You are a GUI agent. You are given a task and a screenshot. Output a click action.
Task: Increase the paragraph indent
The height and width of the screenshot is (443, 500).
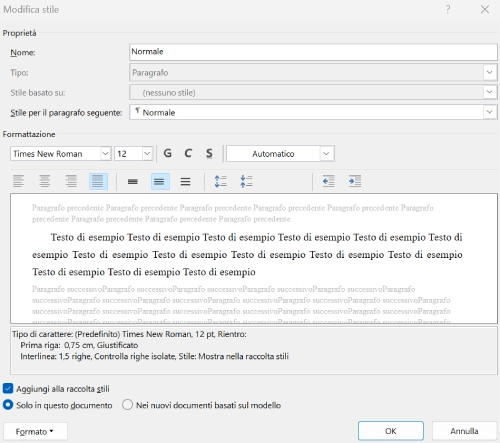[x=355, y=181]
